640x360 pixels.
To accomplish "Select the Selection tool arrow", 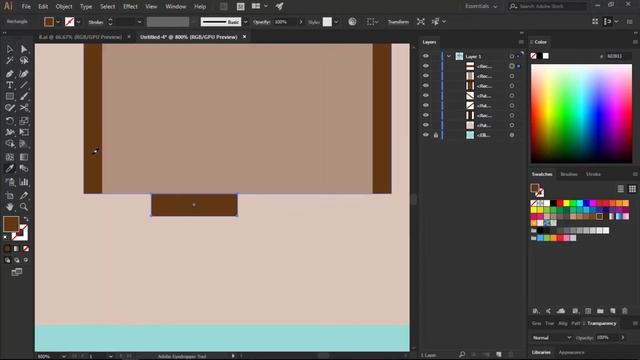I will (10, 49).
